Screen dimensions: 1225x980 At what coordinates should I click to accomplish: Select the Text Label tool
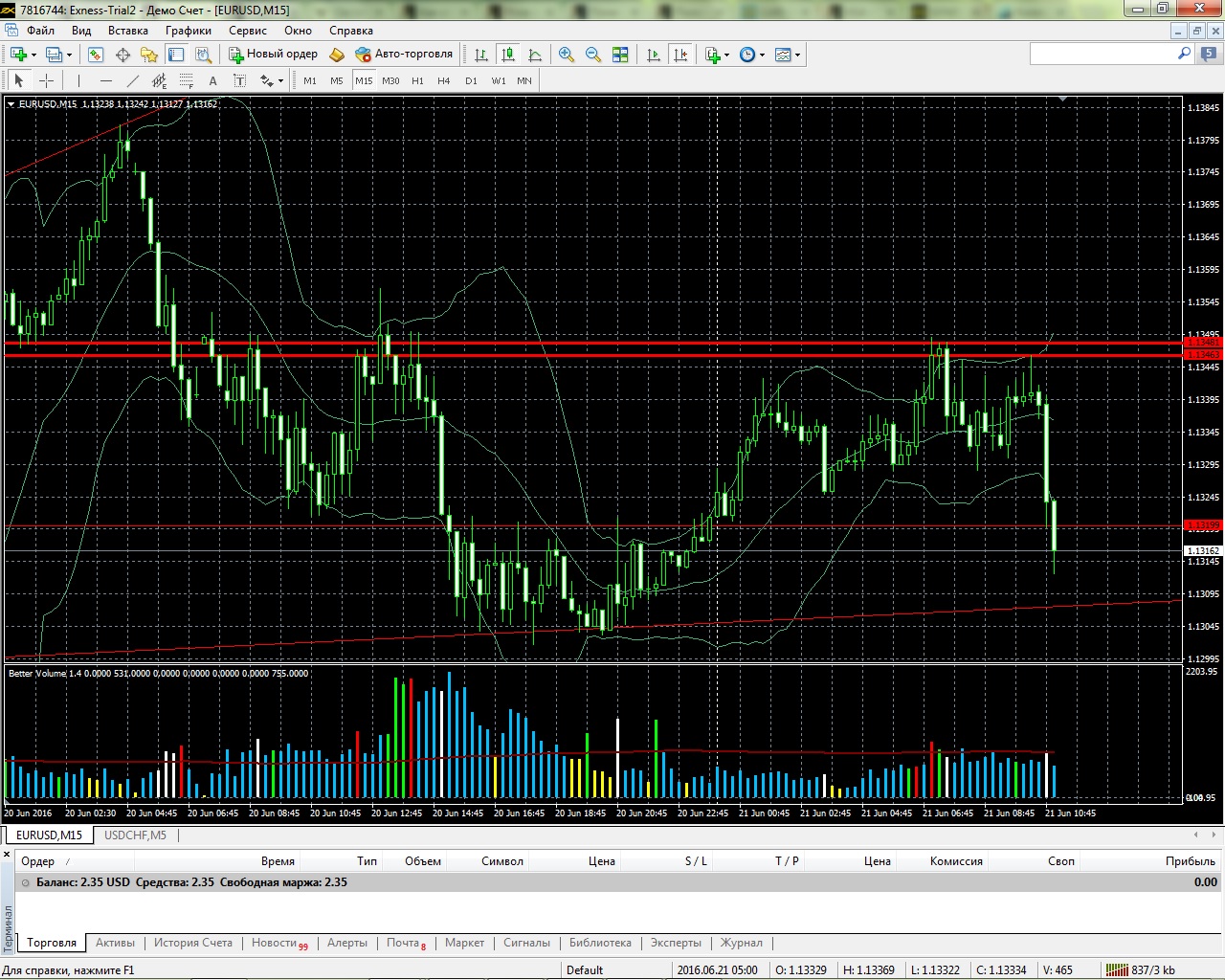[239, 80]
